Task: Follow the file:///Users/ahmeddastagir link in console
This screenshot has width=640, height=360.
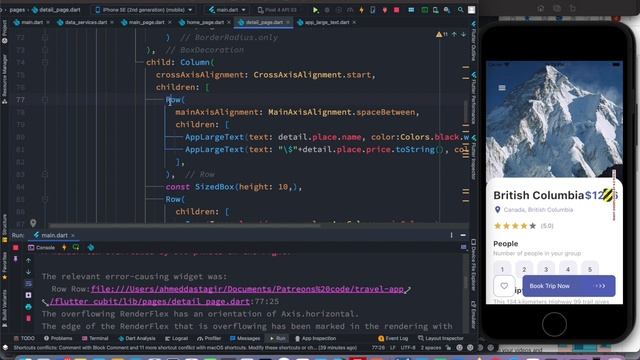Action: click(x=247, y=289)
